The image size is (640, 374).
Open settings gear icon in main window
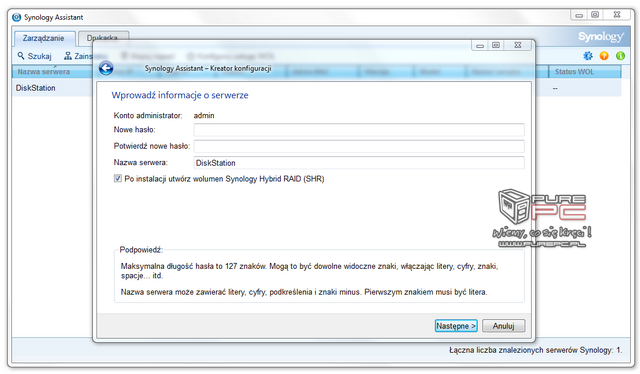pyautogui.click(x=588, y=56)
